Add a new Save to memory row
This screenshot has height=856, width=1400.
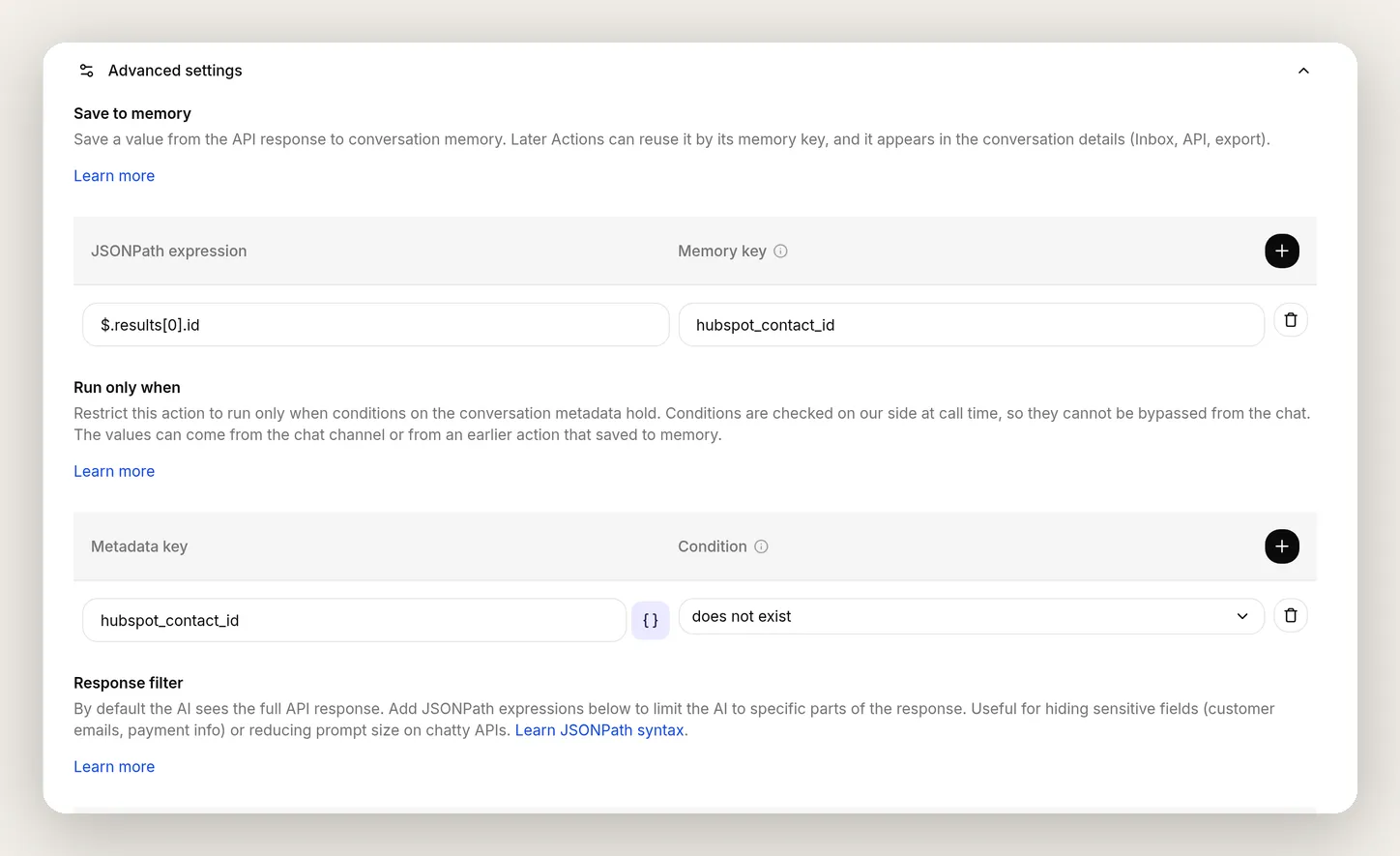coord(1281,251)
